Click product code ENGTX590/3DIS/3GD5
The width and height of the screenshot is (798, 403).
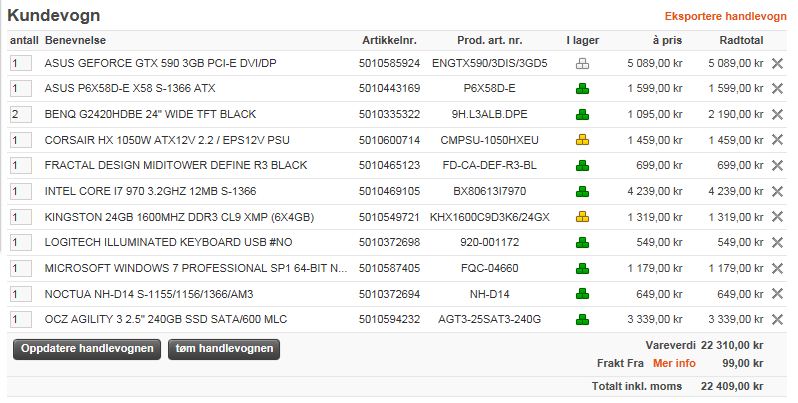[x=490, y=63]
